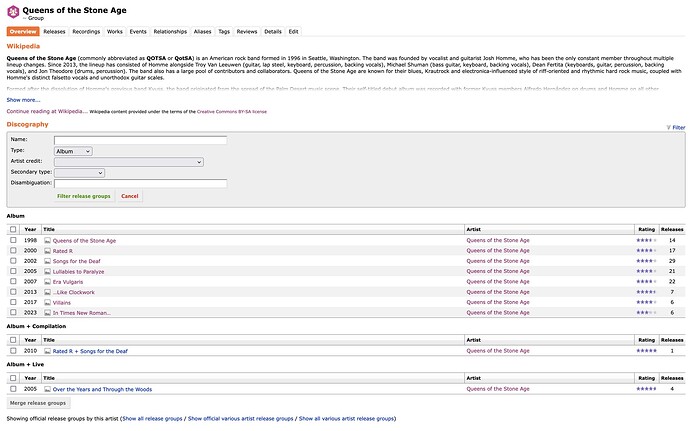Open the Events tab
Image resolution: width=690 pixels, height=431 pixels.
coord(138,32)
